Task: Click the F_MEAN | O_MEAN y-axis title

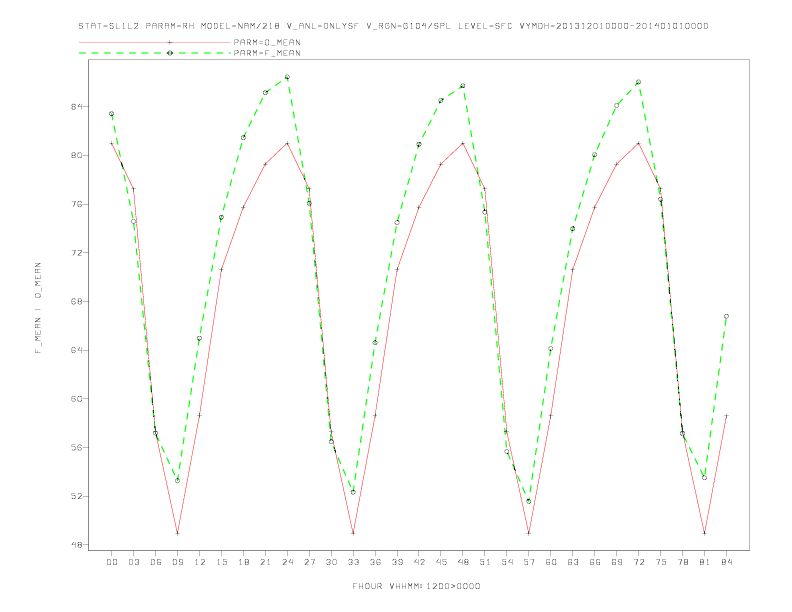Action: click(38, 308)
